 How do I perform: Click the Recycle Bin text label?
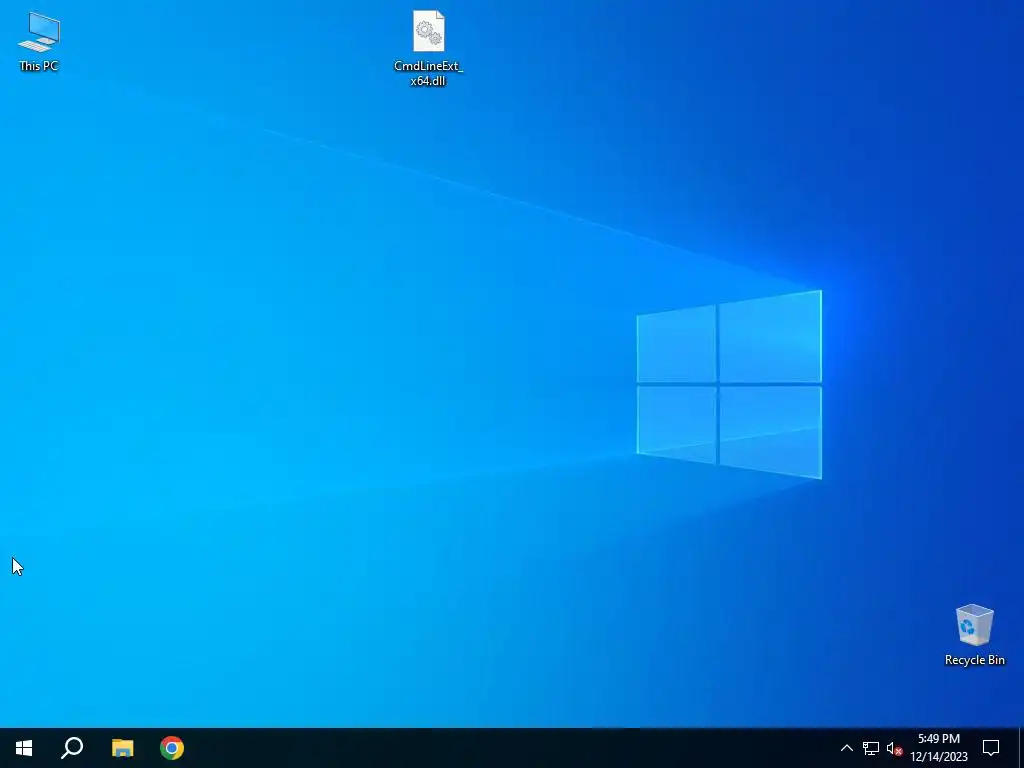974,660
